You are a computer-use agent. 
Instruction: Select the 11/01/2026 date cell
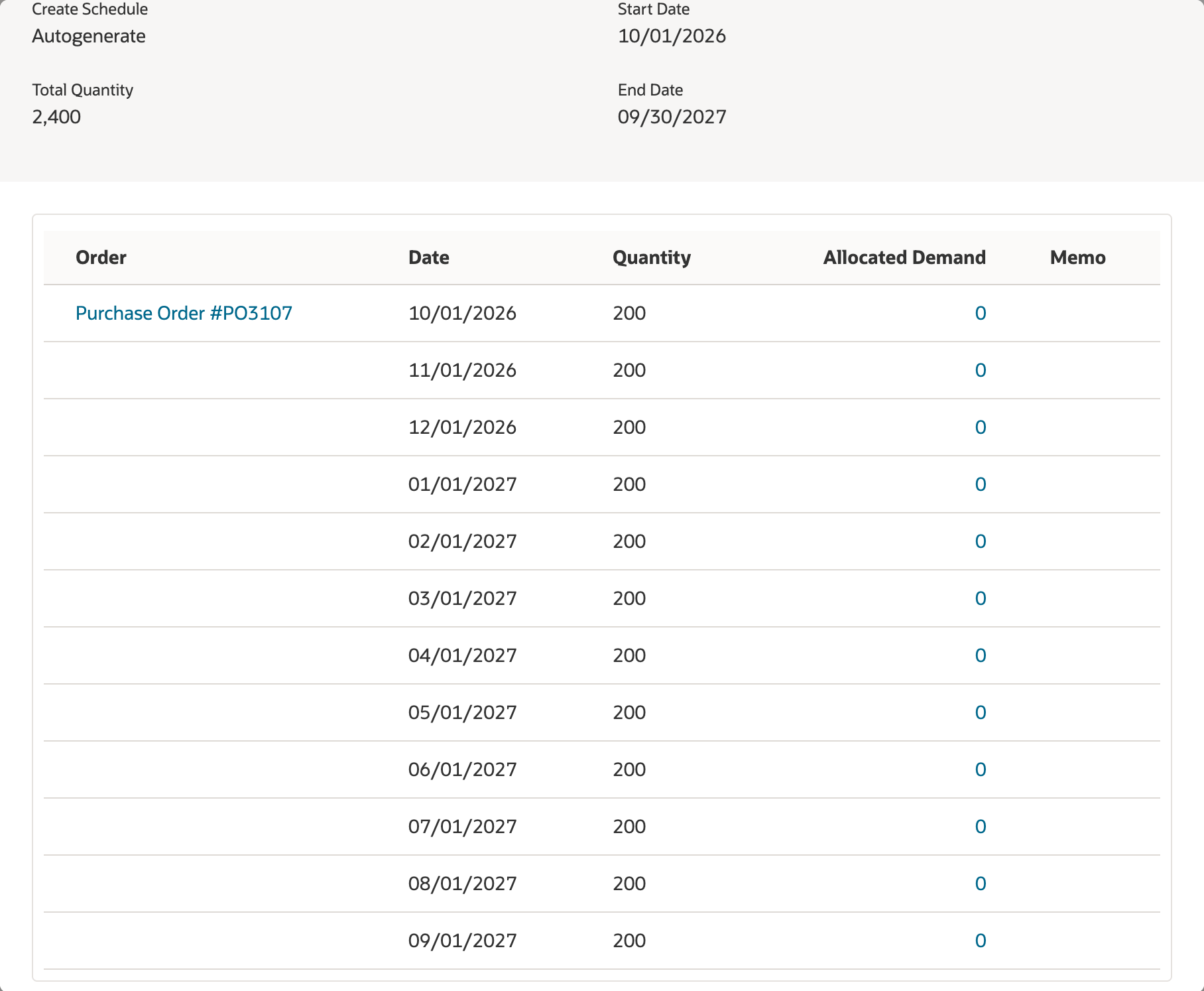(462, 370)
